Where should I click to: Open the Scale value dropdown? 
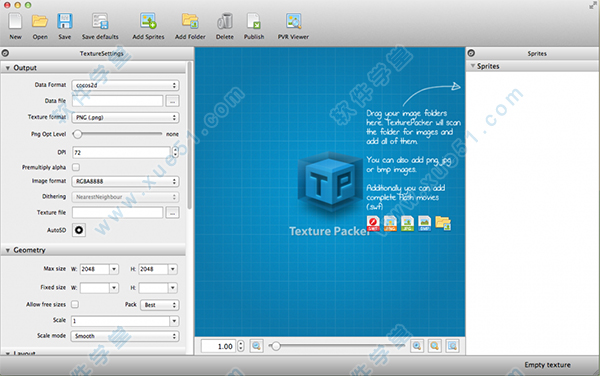click(x=174, y=321)
